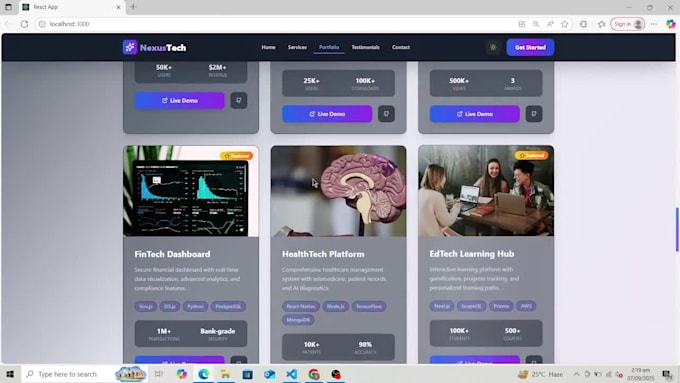Open a new browser tab with plus
Screen dimensions: 680x383
click(133, 7)
